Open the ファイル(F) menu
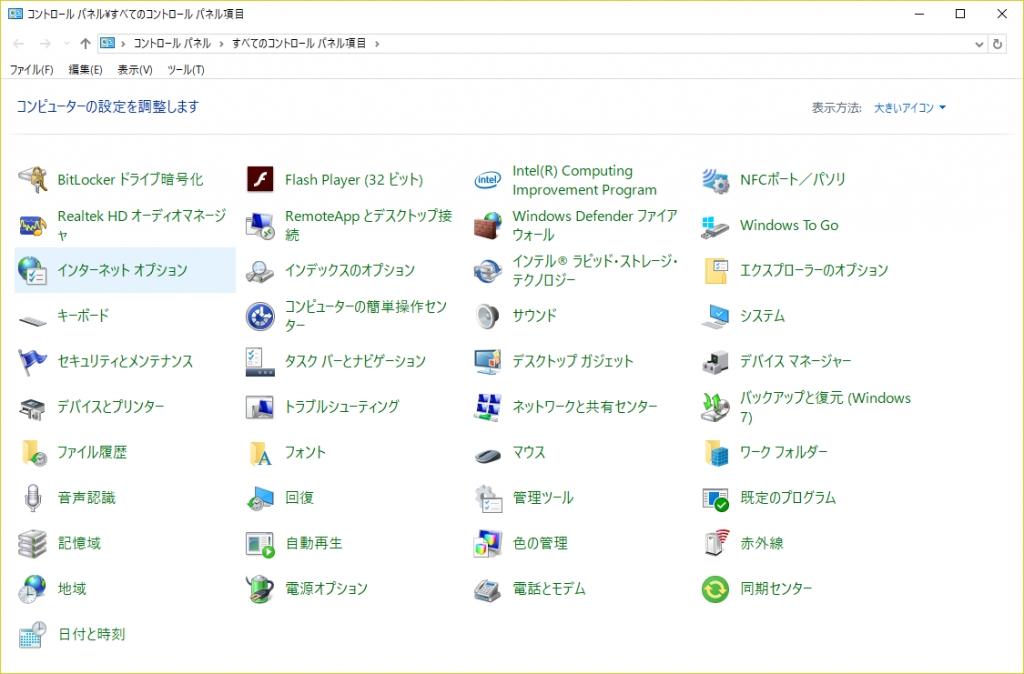Viewport: 1024px width, 674px height. (31, 69)
